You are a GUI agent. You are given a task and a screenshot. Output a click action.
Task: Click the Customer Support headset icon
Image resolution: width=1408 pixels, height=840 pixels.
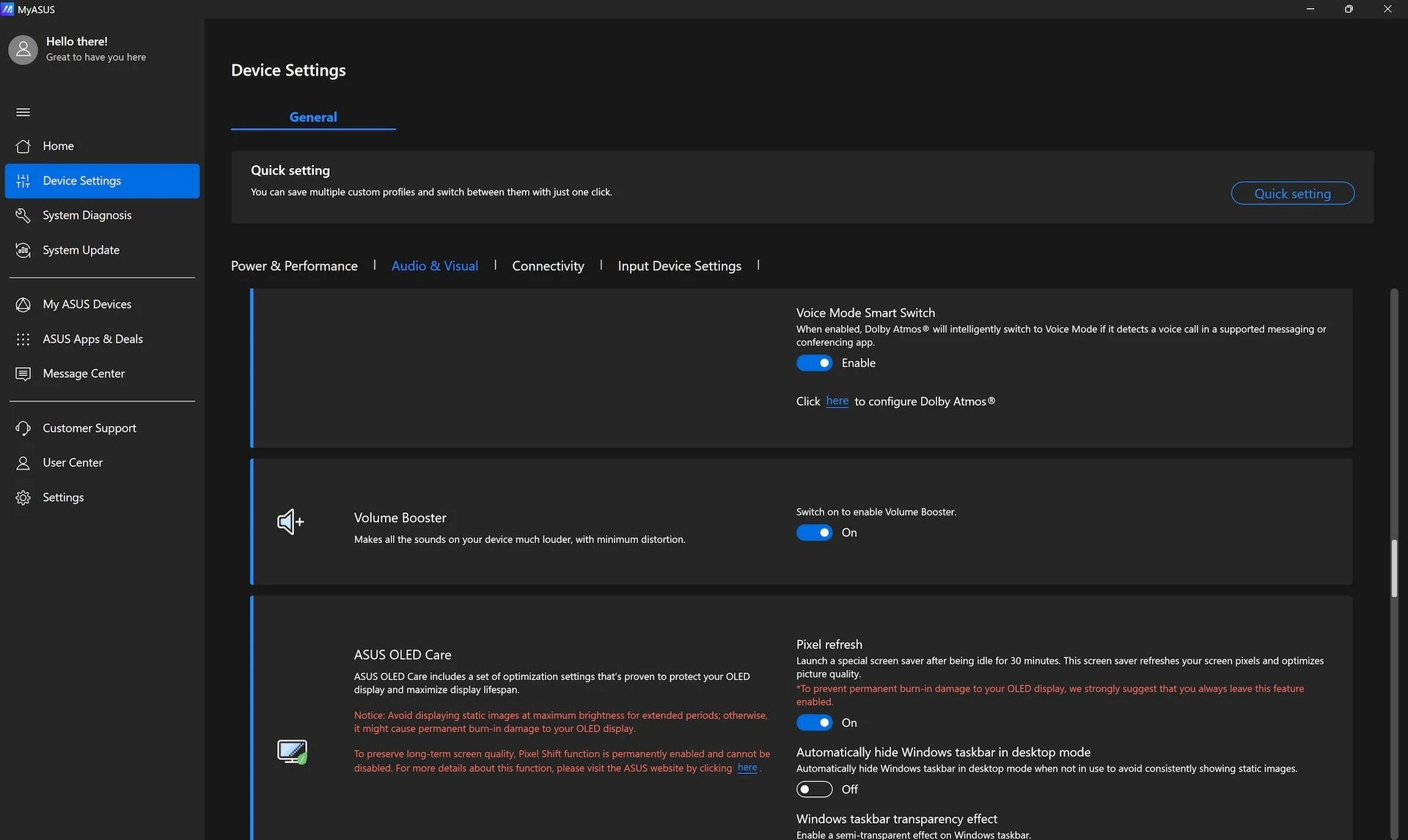(x=23, y=428)
